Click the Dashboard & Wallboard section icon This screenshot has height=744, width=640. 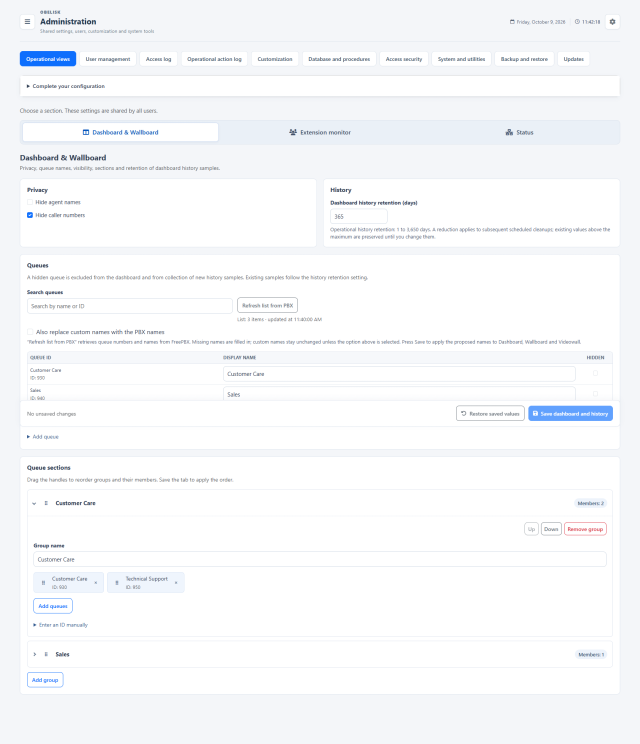(86, 132)
